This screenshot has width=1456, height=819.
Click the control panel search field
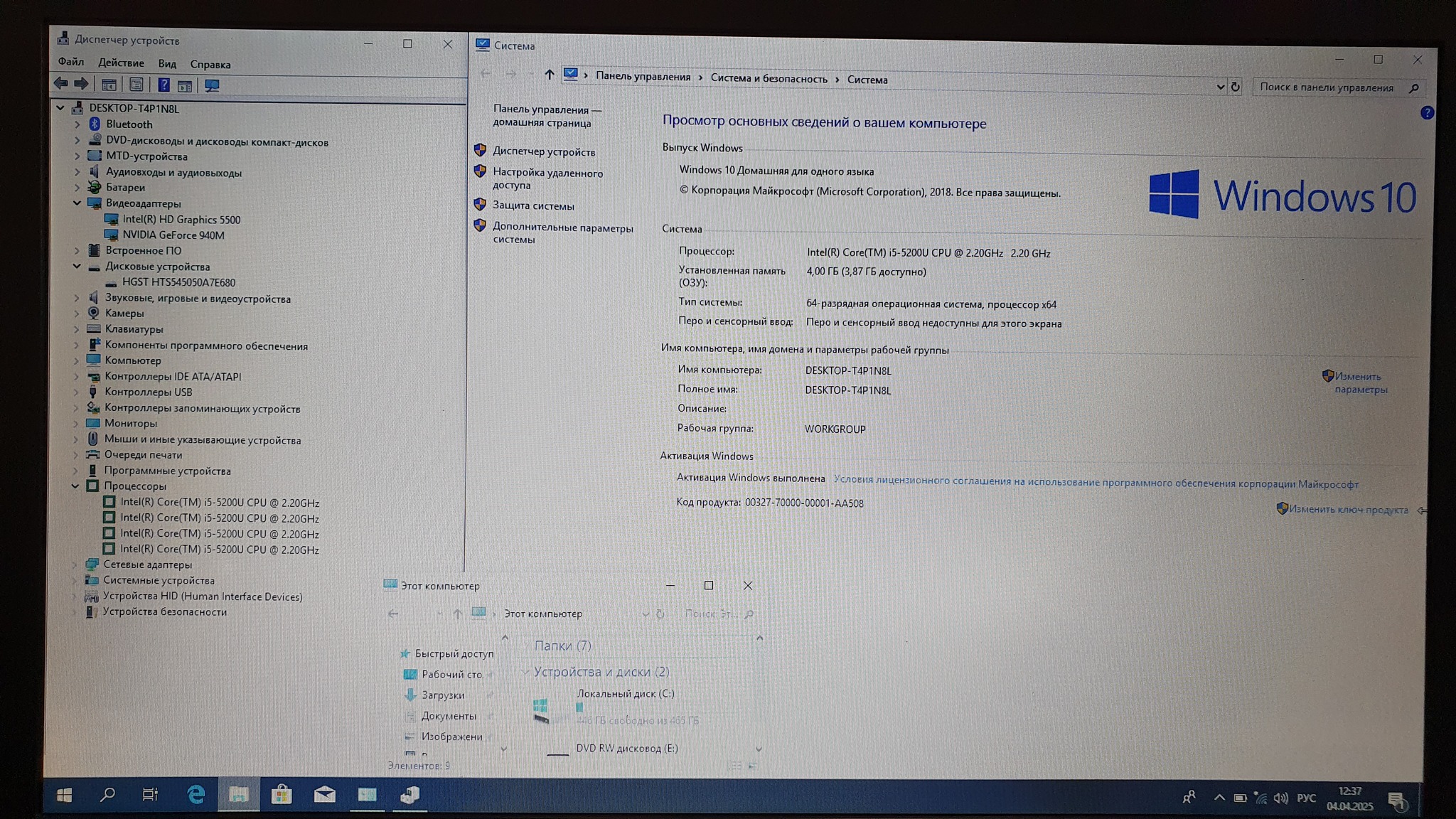pos(1327,87)
